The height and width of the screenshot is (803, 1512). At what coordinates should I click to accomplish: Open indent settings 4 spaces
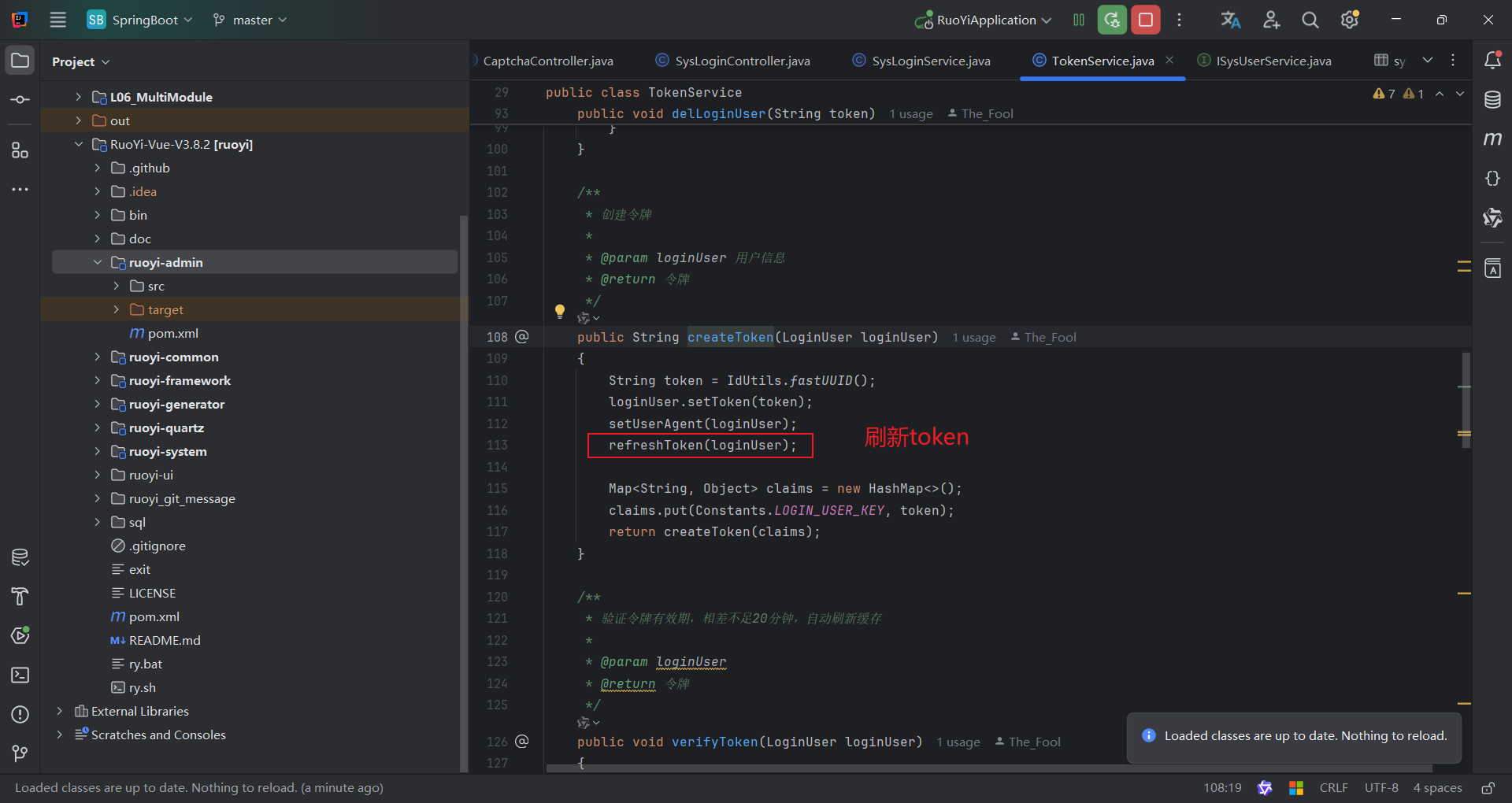click(1437, 788)
